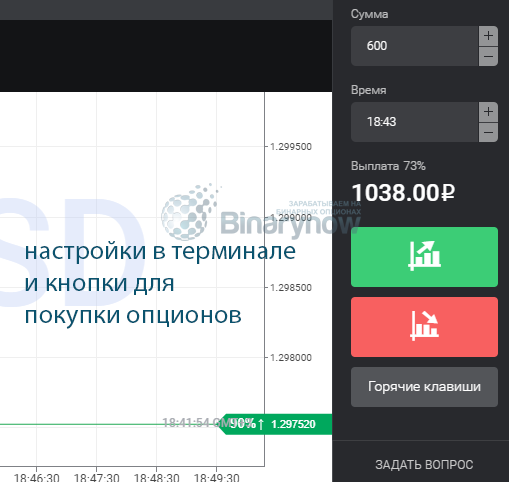Click the 18:47:30 time axis label

97,477
